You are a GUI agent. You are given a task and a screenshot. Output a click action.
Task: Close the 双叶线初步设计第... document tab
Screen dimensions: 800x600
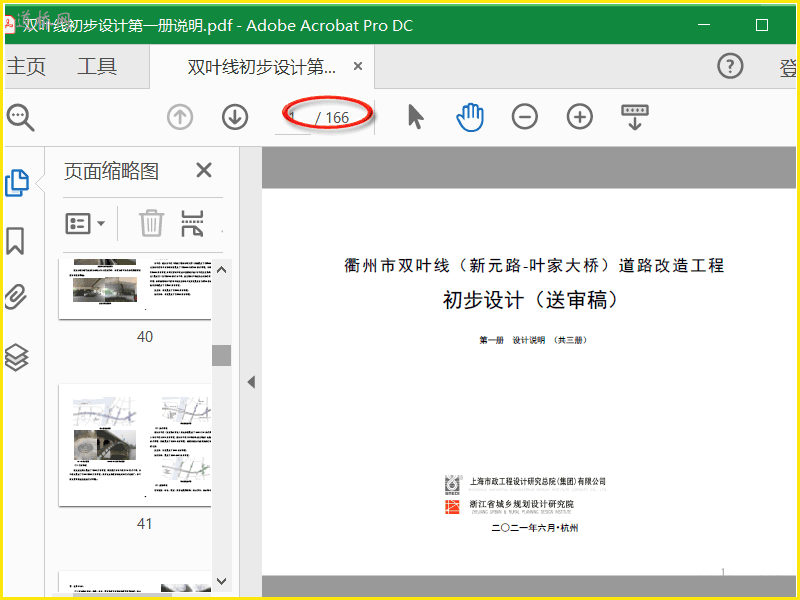click(358, 66)
